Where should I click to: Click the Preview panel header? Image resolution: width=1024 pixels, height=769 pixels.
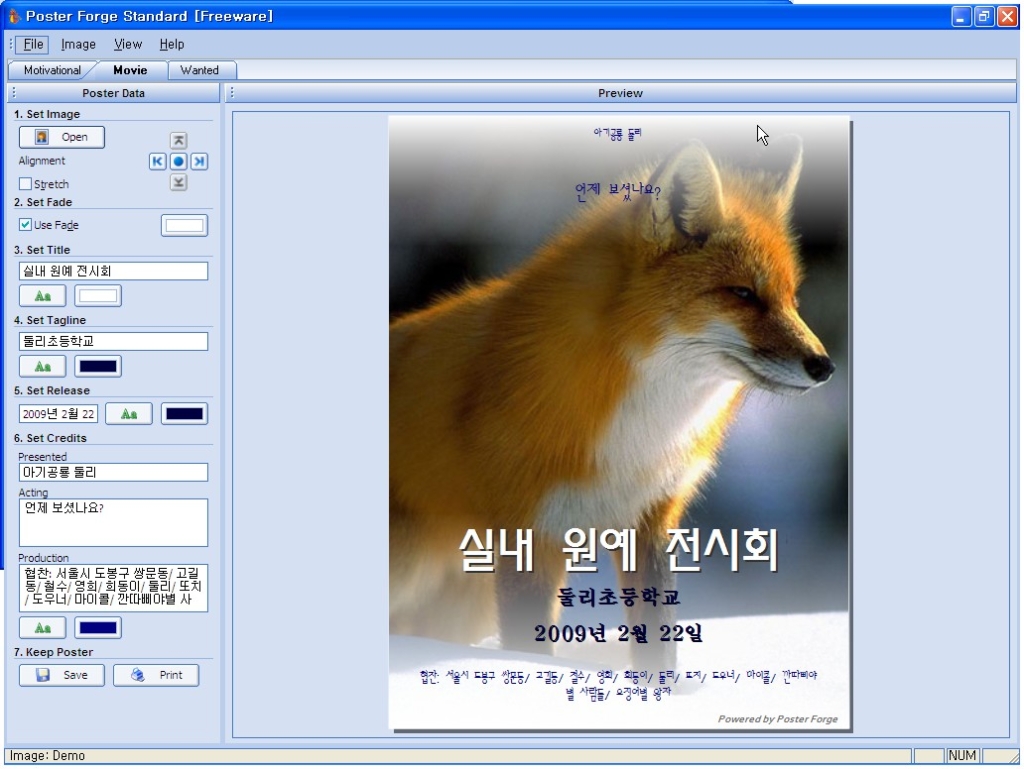point(620,93)
